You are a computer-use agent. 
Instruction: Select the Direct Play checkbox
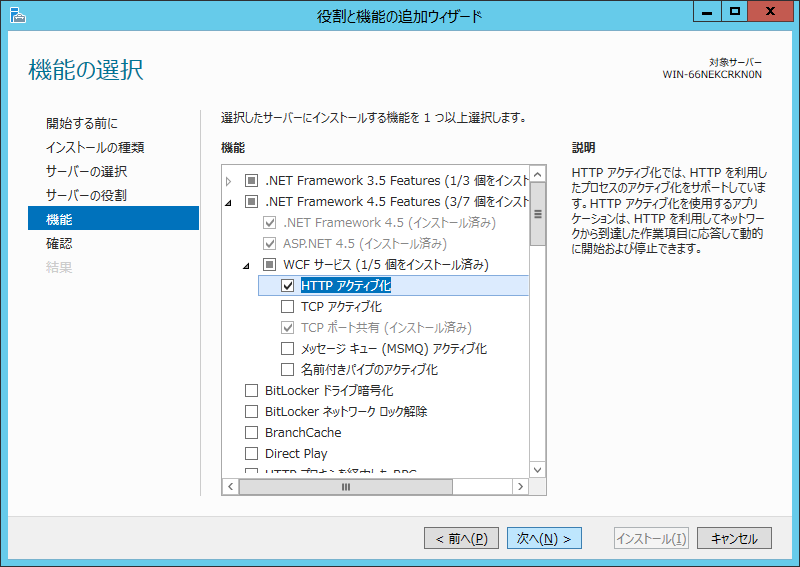pos(252,454)
